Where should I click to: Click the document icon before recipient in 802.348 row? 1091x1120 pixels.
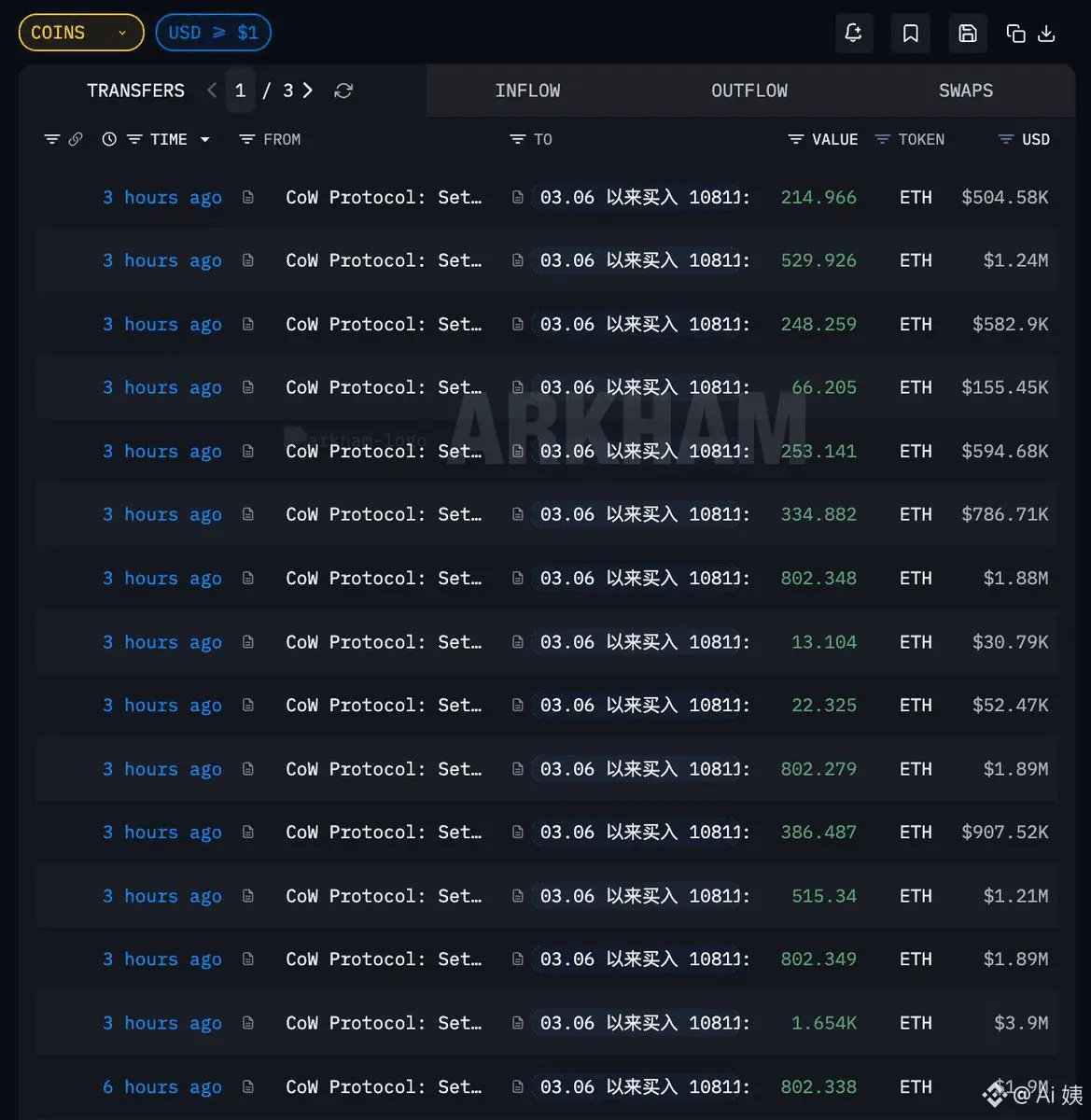(518, 578)
